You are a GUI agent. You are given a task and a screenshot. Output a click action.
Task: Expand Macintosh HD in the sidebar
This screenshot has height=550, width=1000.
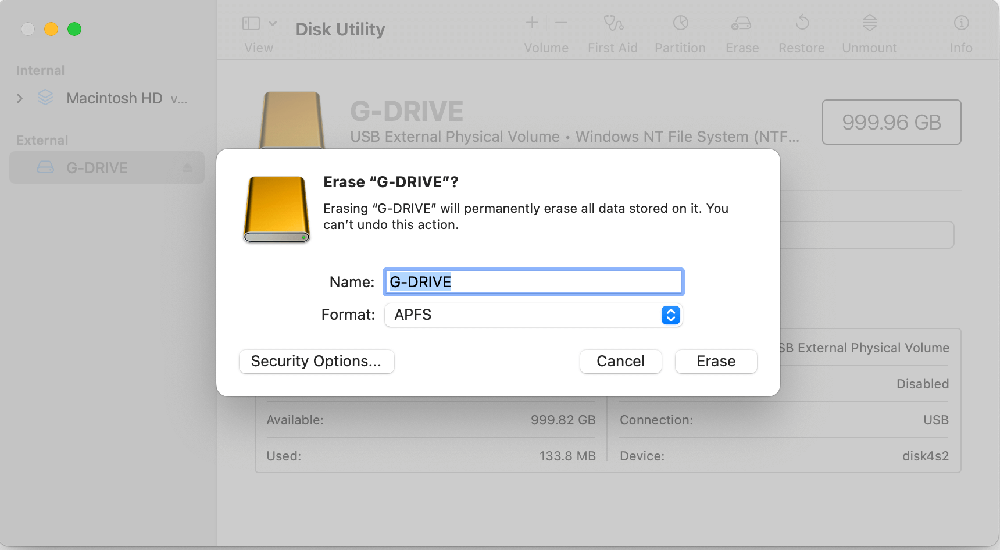tap(20, 98)
